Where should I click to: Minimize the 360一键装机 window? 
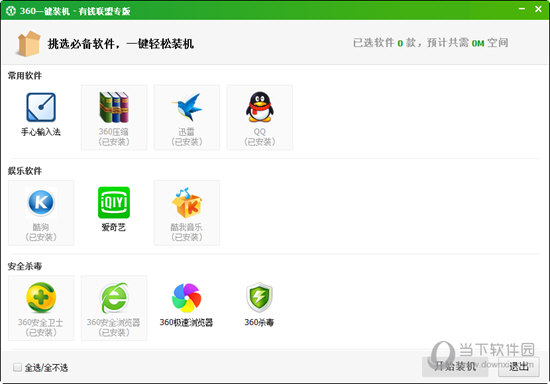point(522,9)
